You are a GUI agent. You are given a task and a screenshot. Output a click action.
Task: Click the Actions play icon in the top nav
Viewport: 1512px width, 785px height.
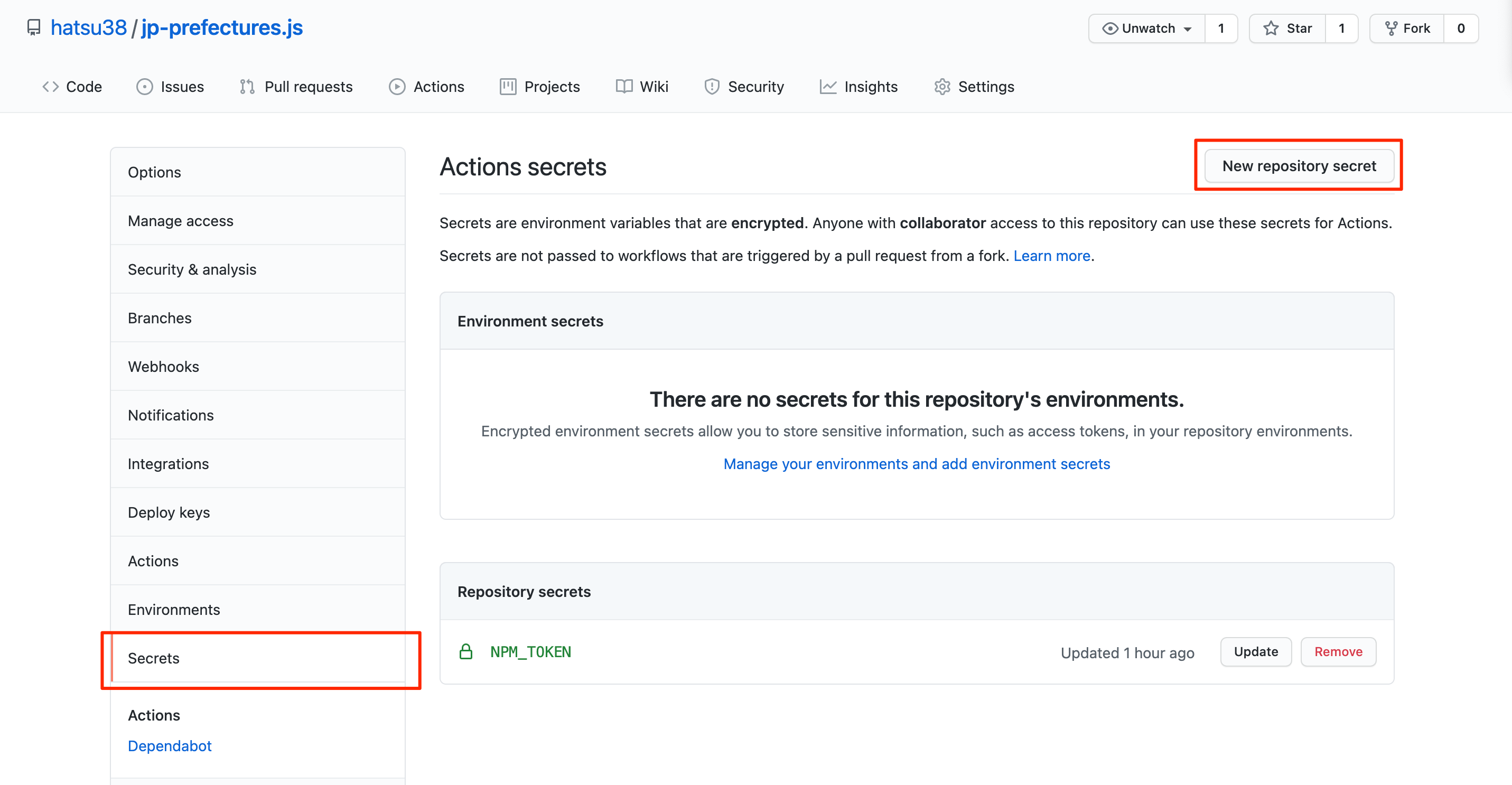[397, 87]
